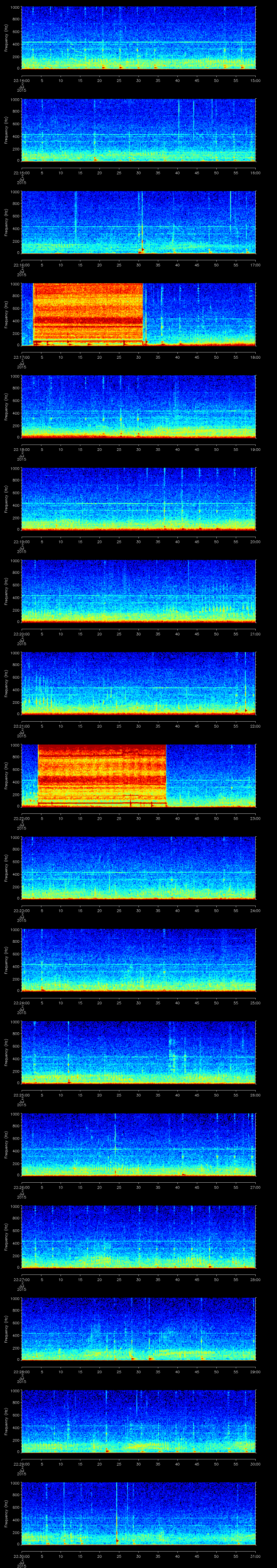Select the 22:28 spectrogram panel
Viewport: 277px width, 1568px height.
(138, 1328)
